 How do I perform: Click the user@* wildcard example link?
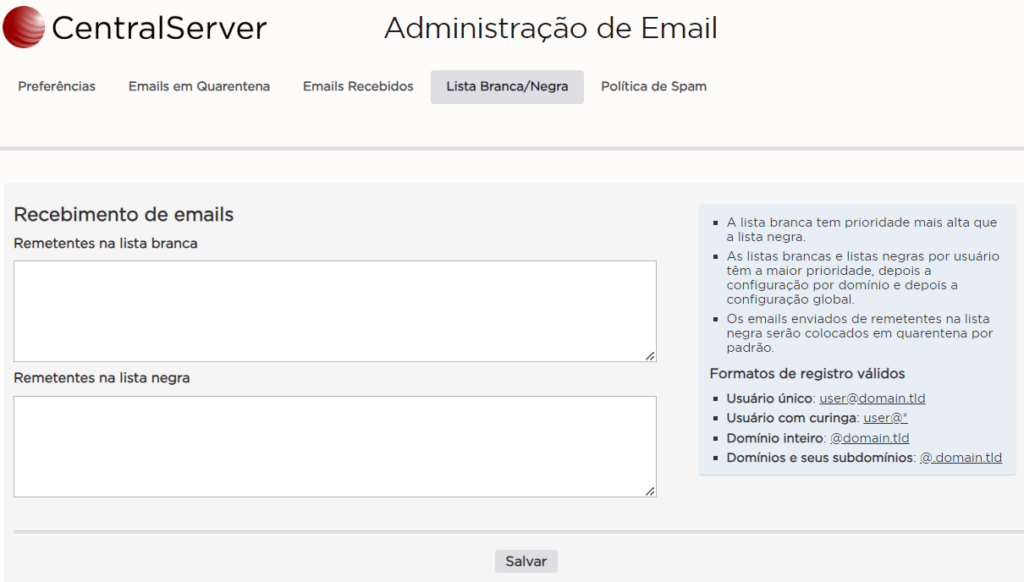click(x=885, y=418)
